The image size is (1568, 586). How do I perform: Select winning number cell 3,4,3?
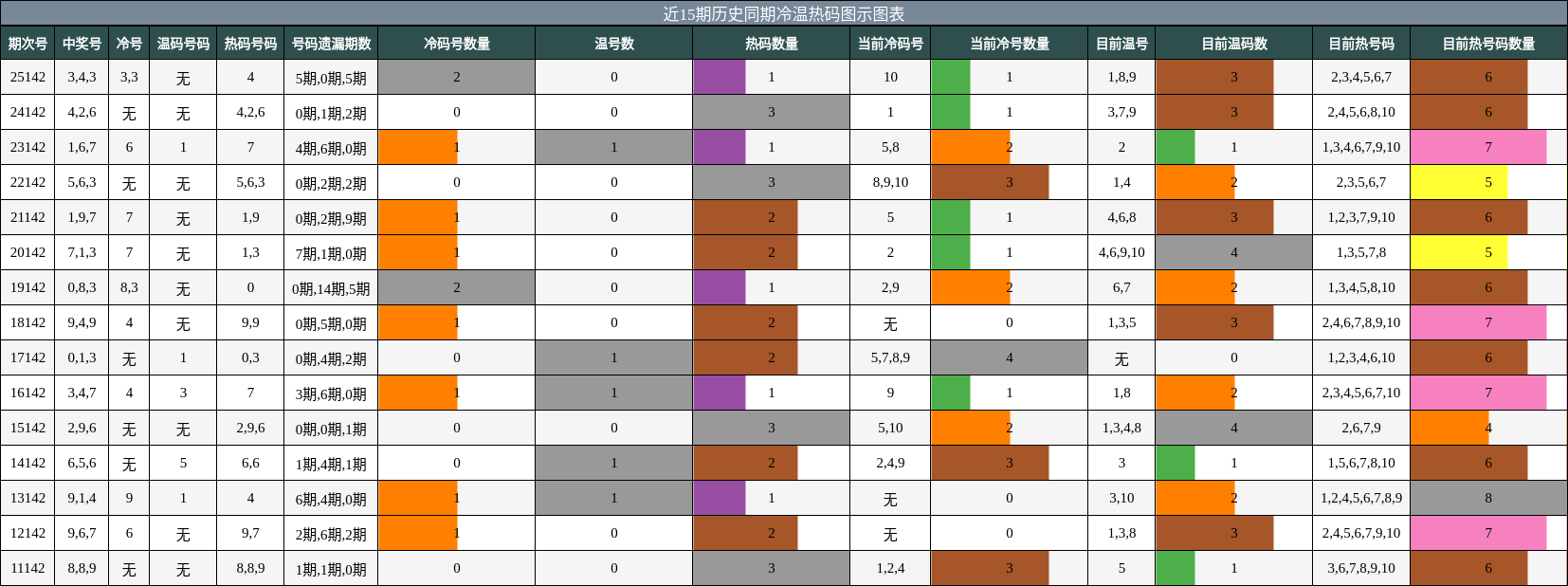point(82,77)
